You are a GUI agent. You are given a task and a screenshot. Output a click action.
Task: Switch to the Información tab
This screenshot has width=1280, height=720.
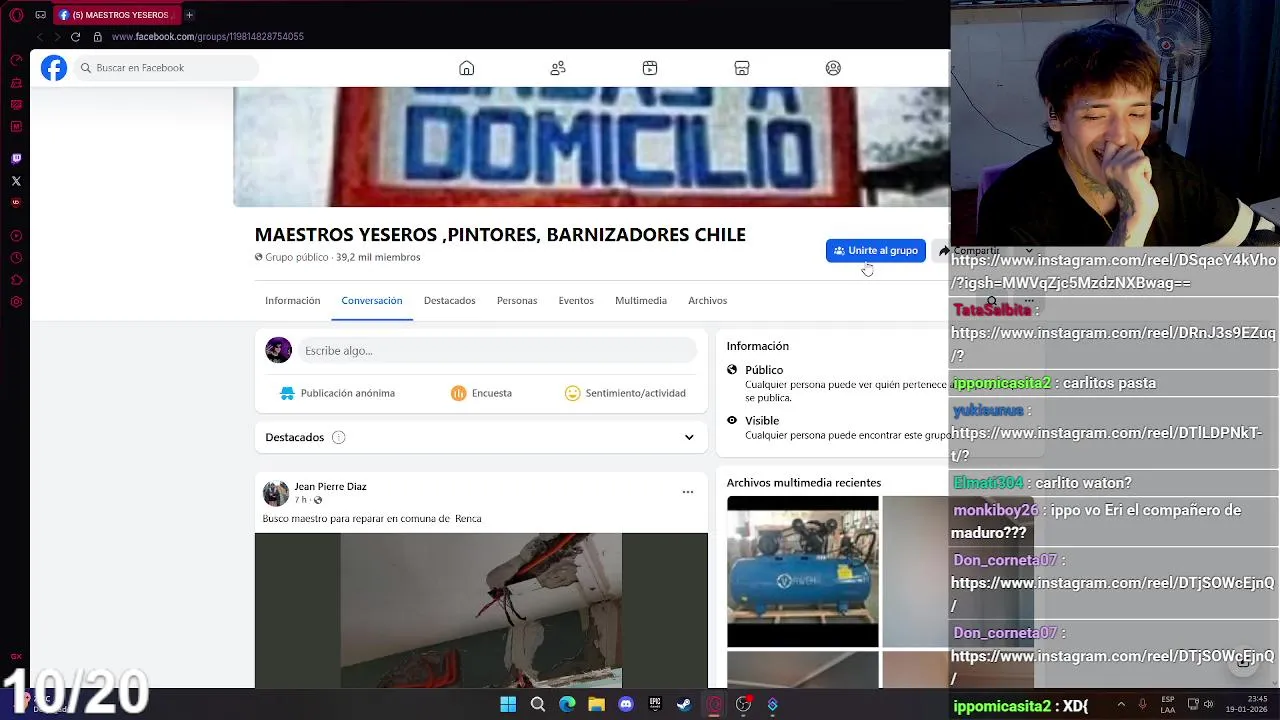[292, 300]
